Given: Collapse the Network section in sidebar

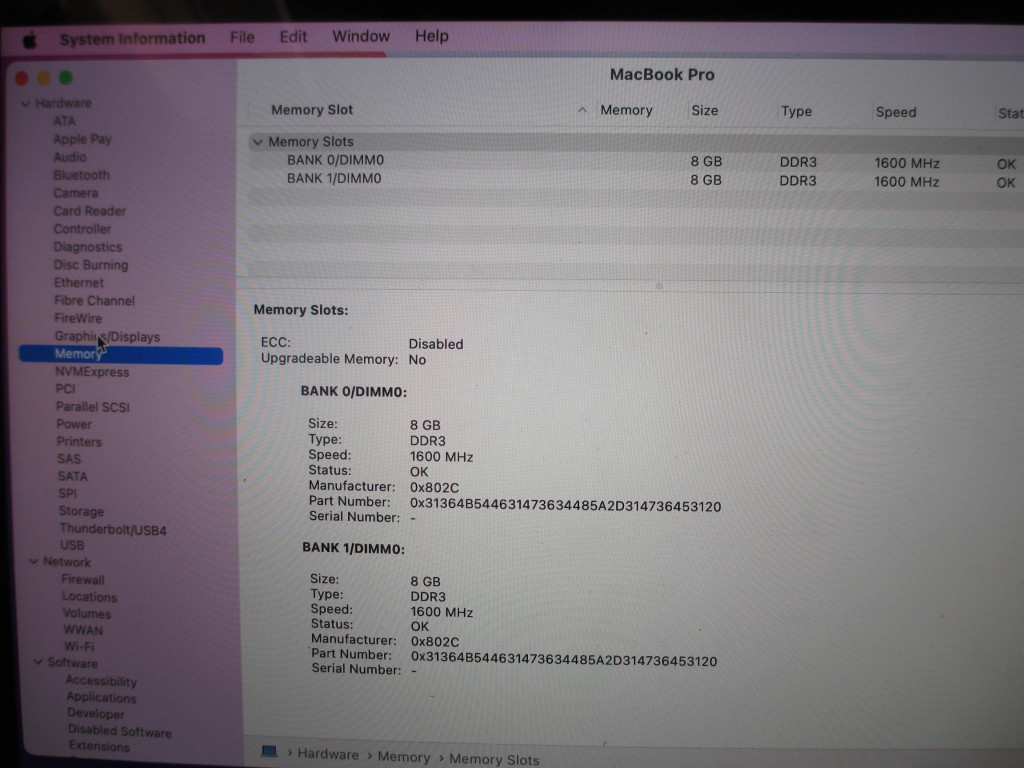Looking at the screenshot, I should [x=34, y=562].
